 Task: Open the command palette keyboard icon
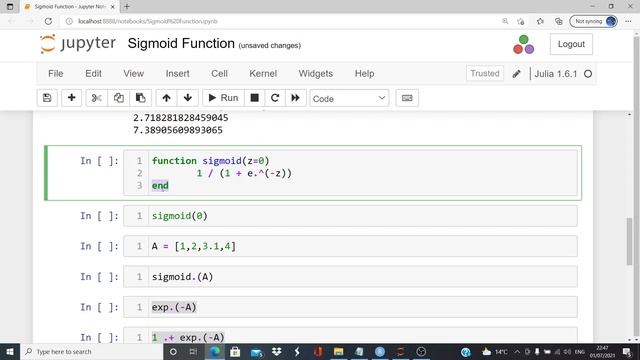407,98
